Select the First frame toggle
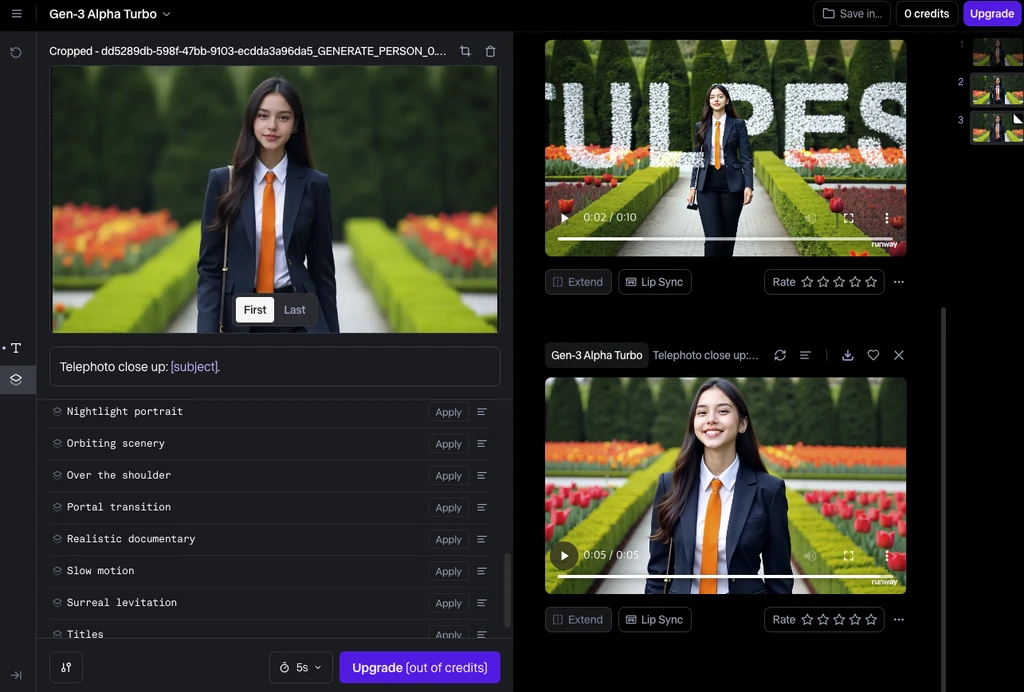1024x692 pixels. 255,310
